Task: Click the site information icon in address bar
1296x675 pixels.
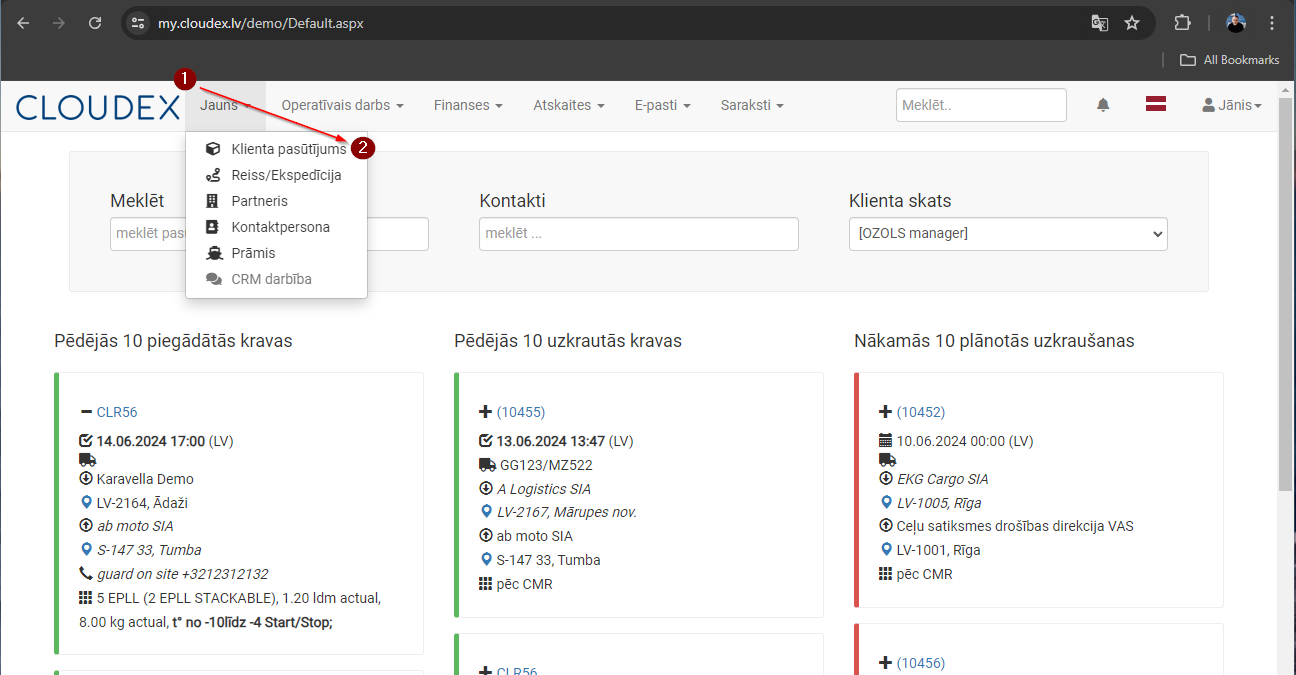Action: pos(138,23)
